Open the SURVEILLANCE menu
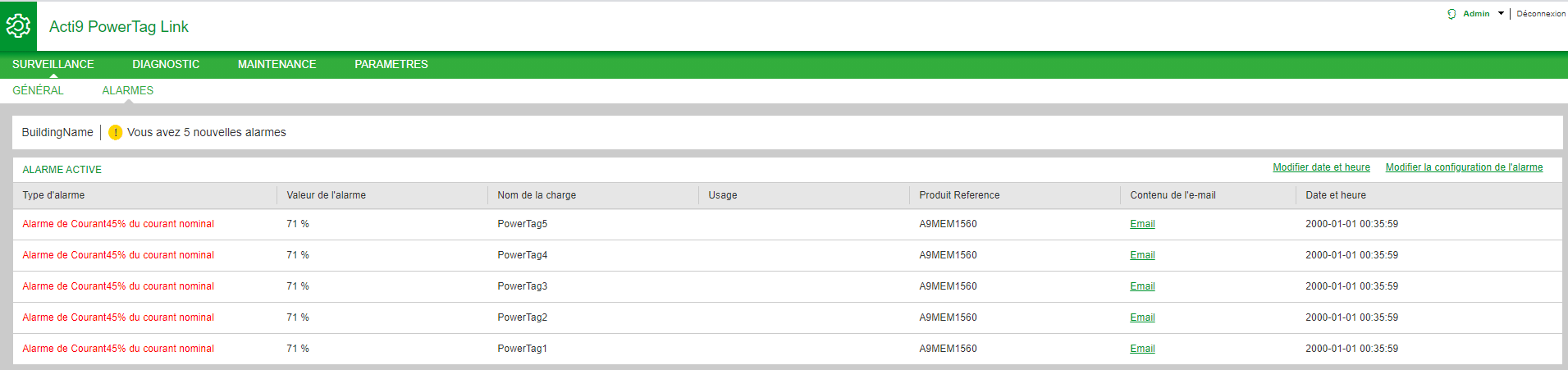 [x=53, y=64]
